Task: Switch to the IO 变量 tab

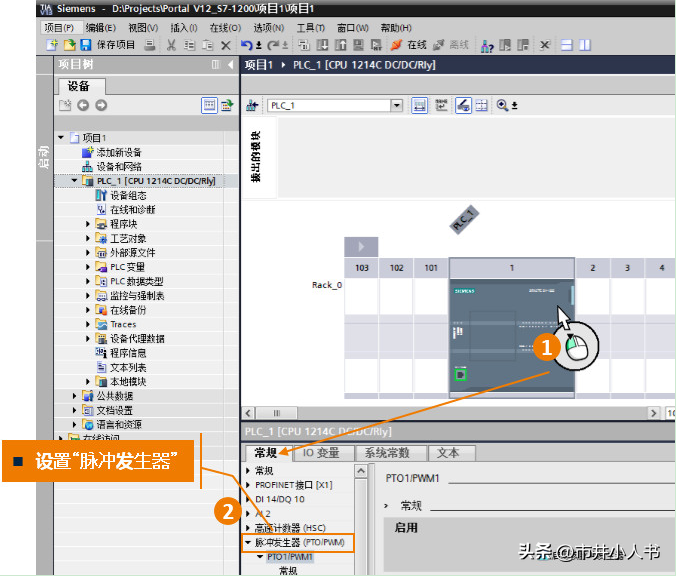Action: point(321,453)
